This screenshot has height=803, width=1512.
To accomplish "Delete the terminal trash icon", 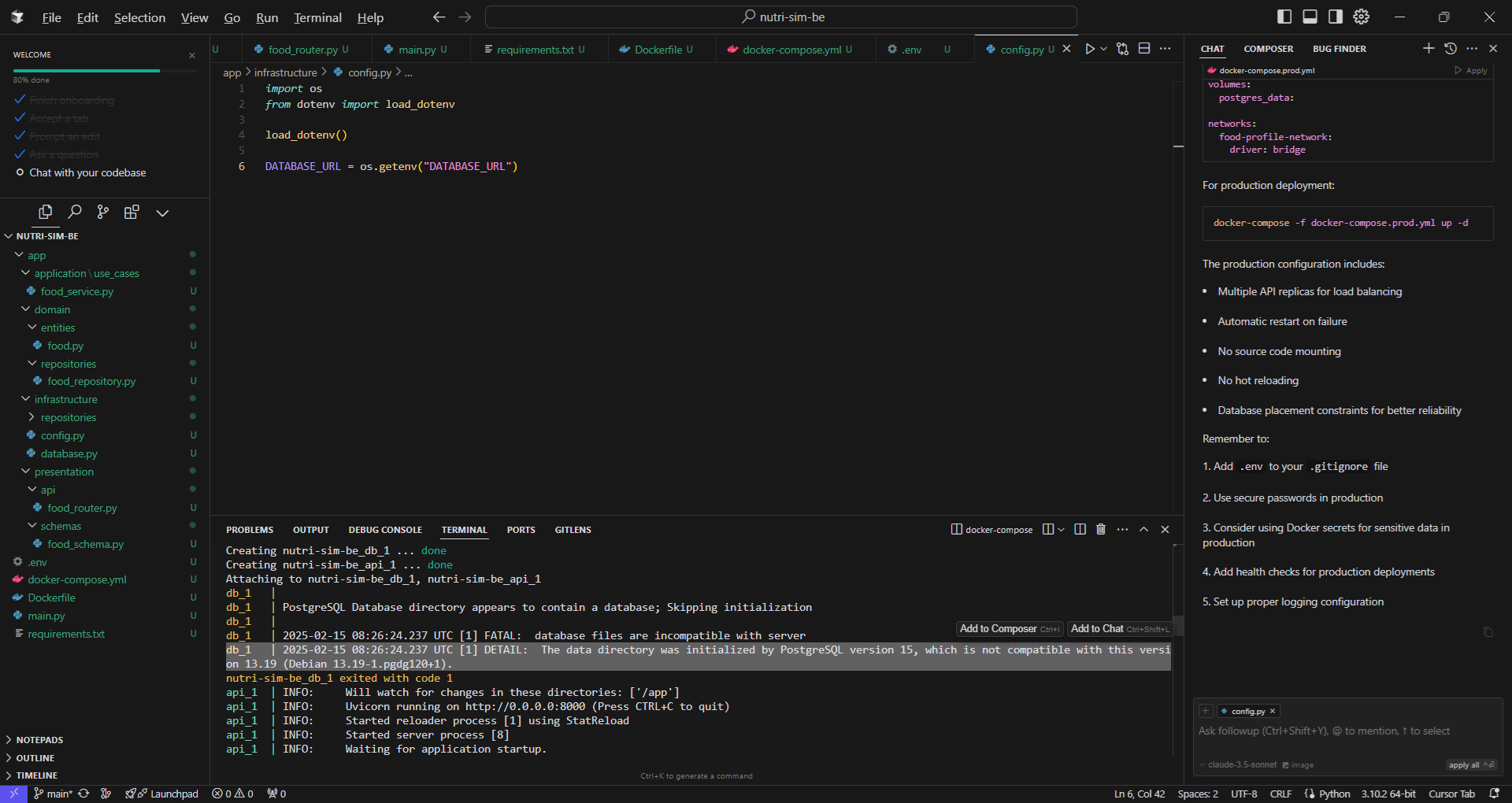I will [x=1101, y=529].
